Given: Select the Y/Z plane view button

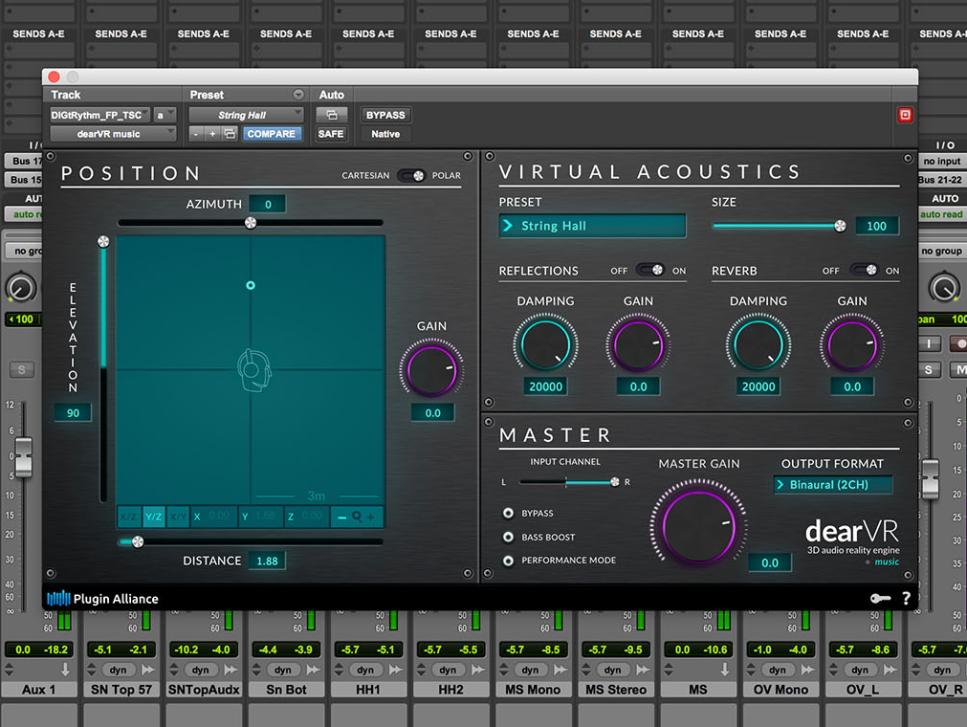Looking at the screenshot, I should tap(153, 516).
